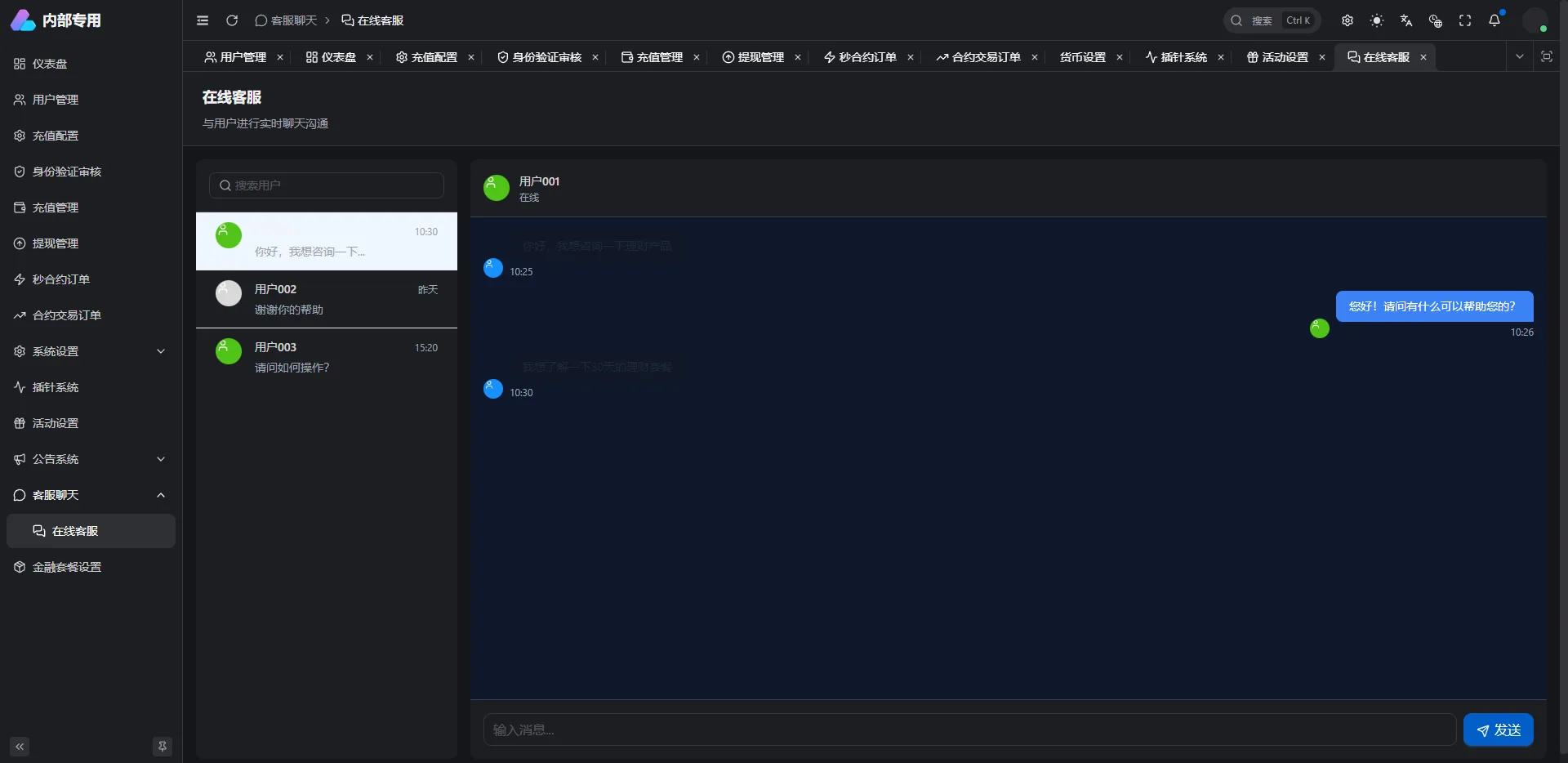Select the 用户003 conversation
The height and width of the screenshot is (763, 1568).
tap(327, 357)
